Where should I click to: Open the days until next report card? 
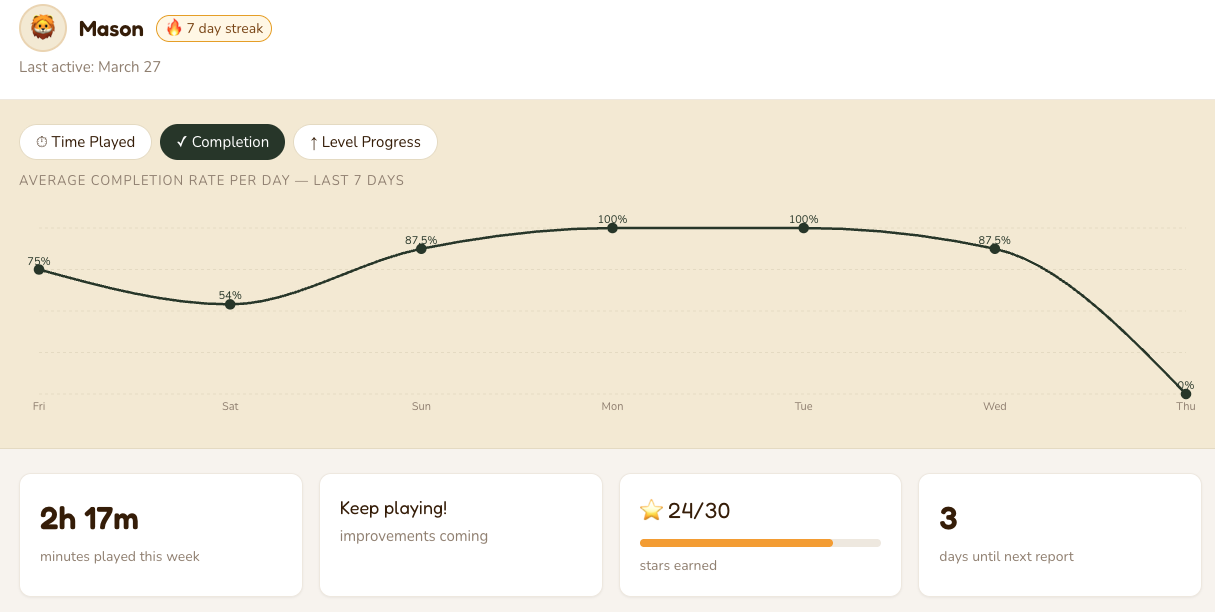pos(1059,535)
